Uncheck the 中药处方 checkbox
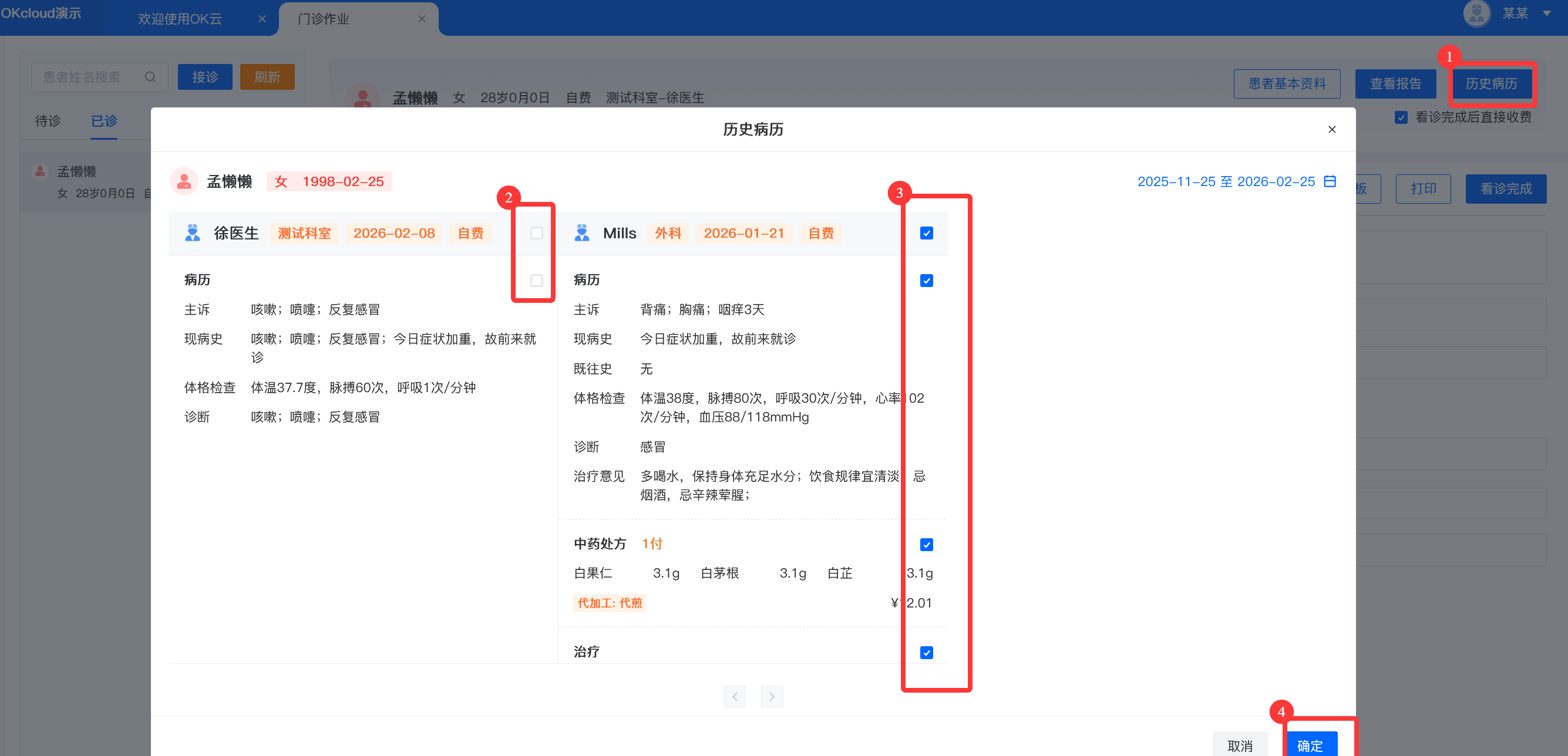Viewport: 1568px width, 756px height. coord(926,544)
